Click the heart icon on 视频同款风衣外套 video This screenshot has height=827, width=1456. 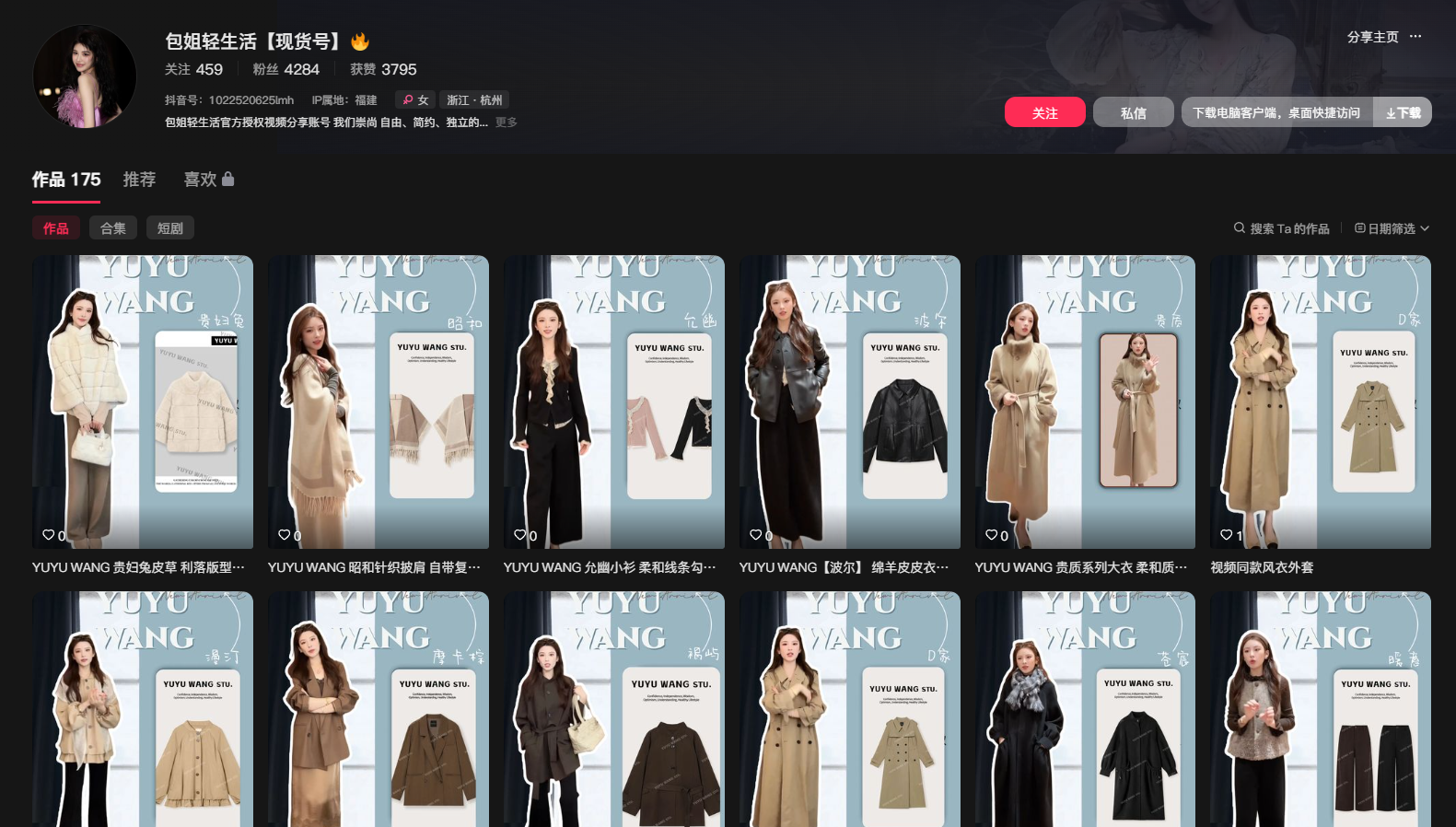[1227, 535]
